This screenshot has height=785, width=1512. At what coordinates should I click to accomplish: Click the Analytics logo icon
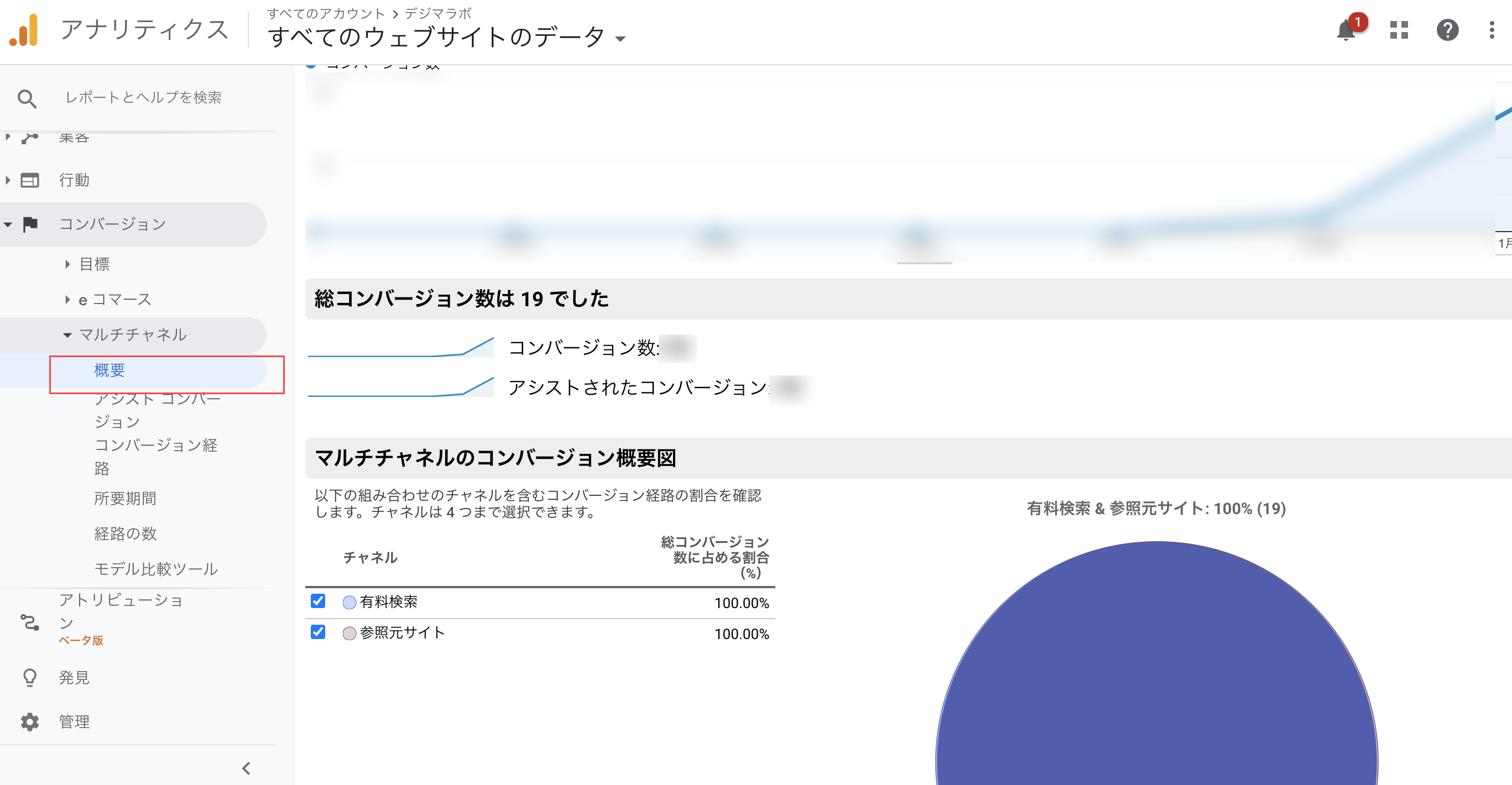[x=23, y=29]
